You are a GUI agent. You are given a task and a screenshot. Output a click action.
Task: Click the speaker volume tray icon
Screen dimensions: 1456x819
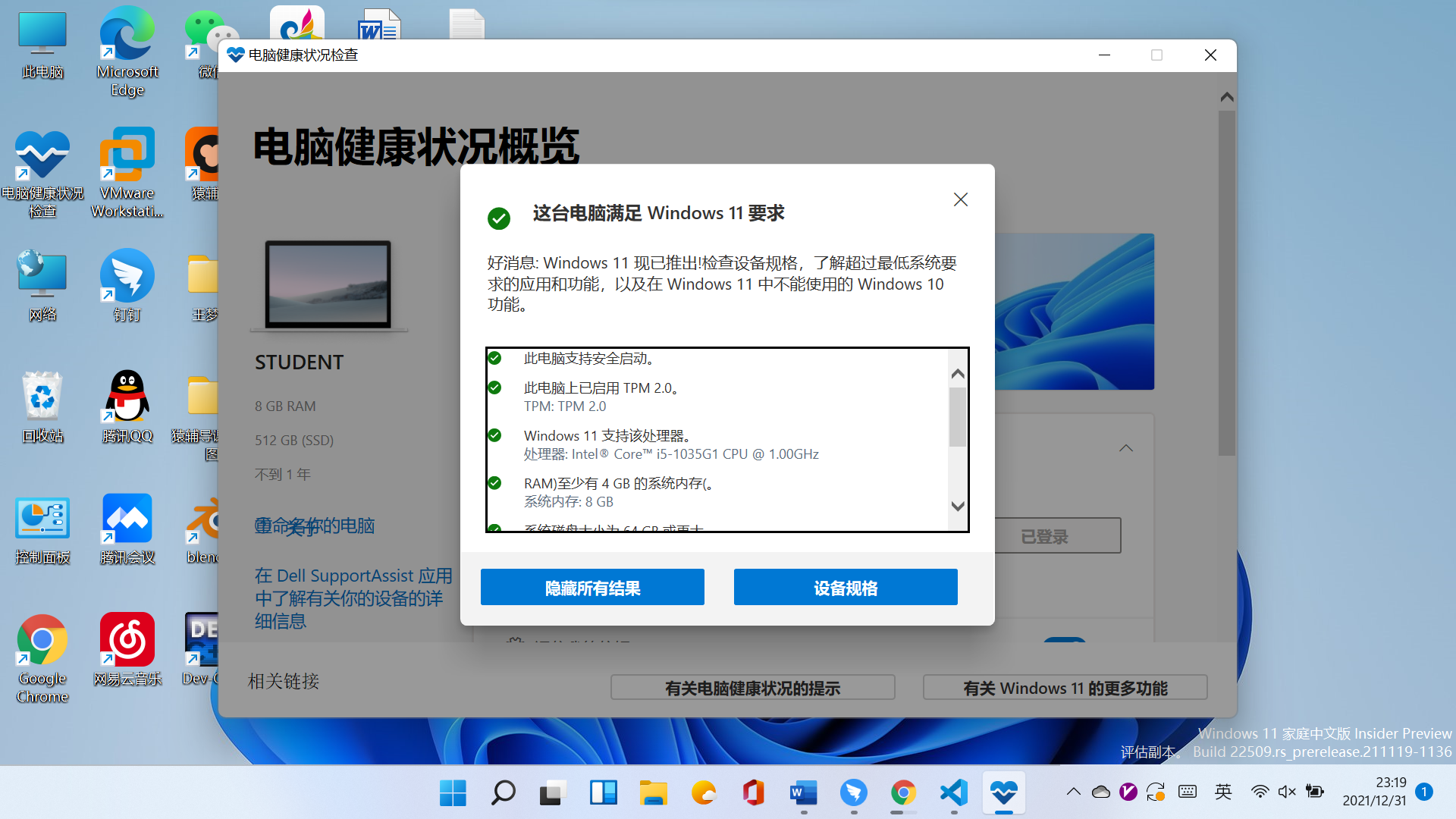pyautogui.click(x=1287, y=792)
